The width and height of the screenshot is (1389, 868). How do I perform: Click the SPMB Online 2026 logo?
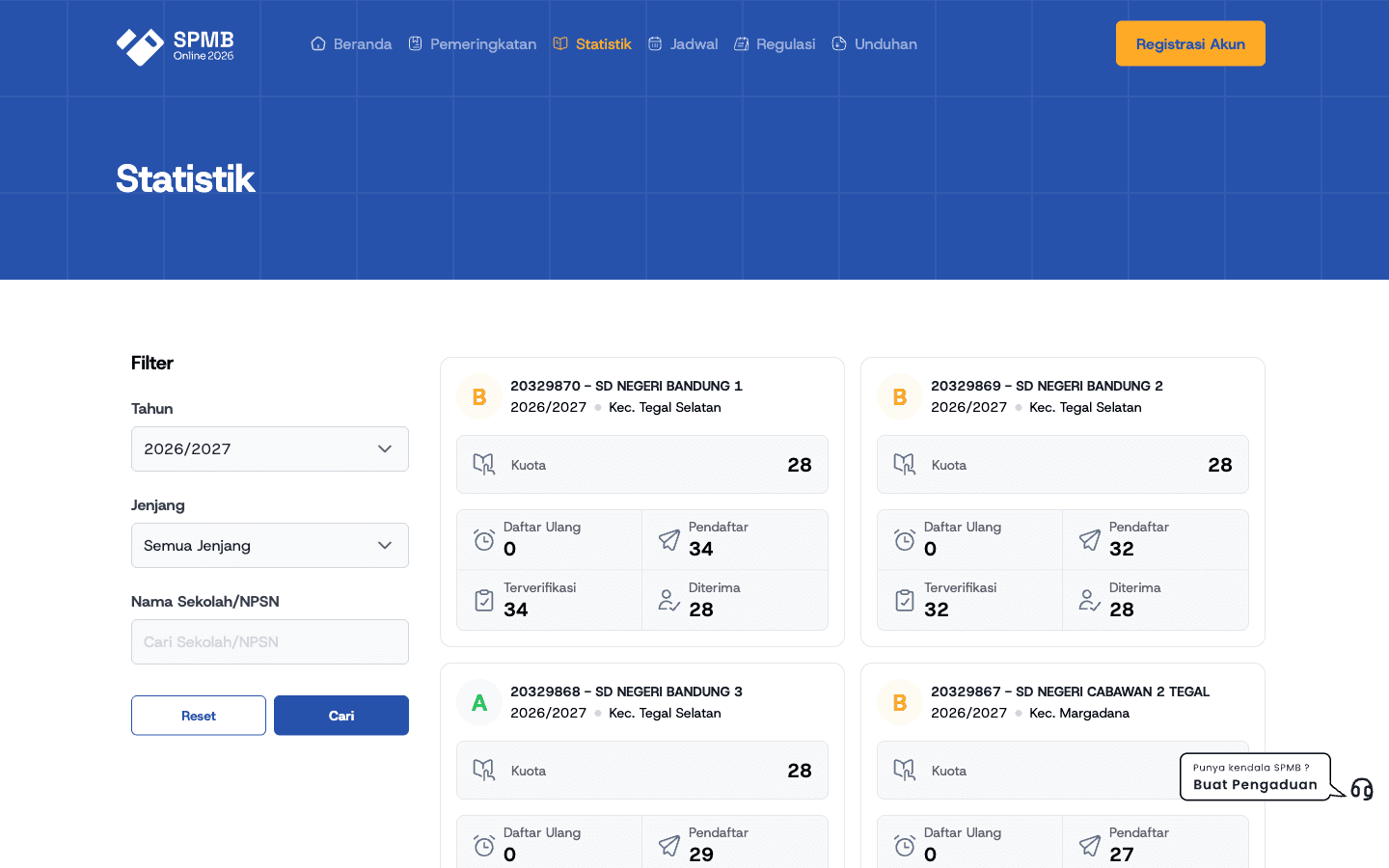pos(176,45)
